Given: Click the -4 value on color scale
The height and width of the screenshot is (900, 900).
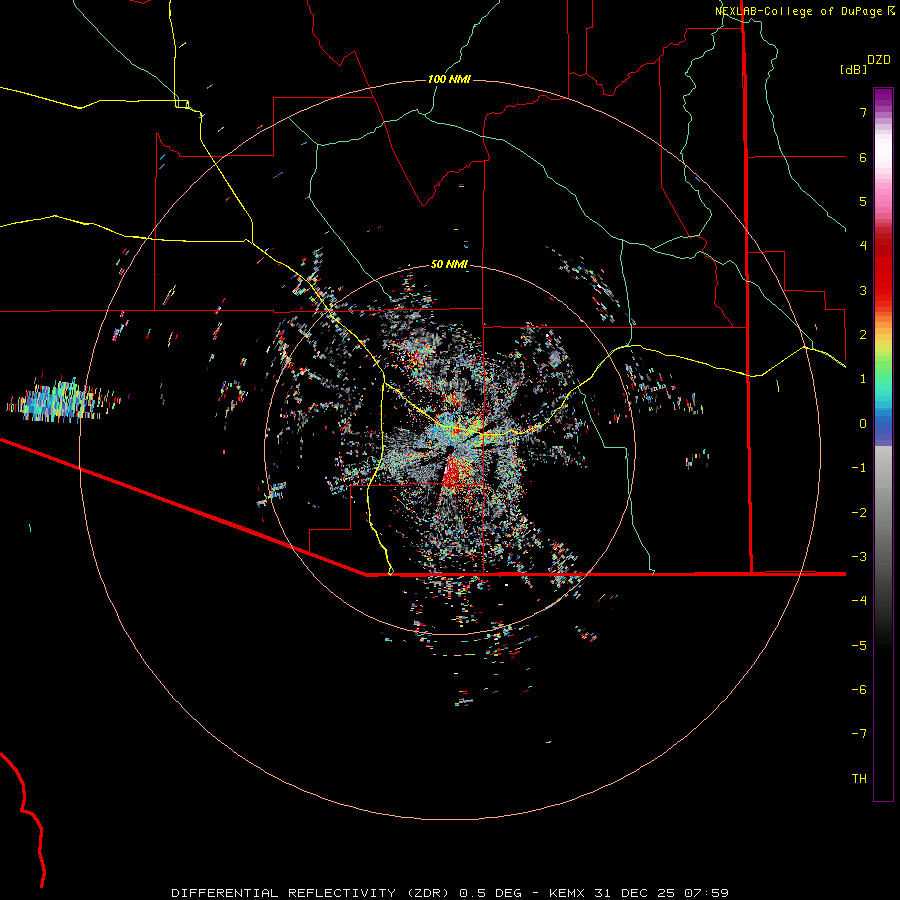Looking at the screenshot, I should 859,600.
